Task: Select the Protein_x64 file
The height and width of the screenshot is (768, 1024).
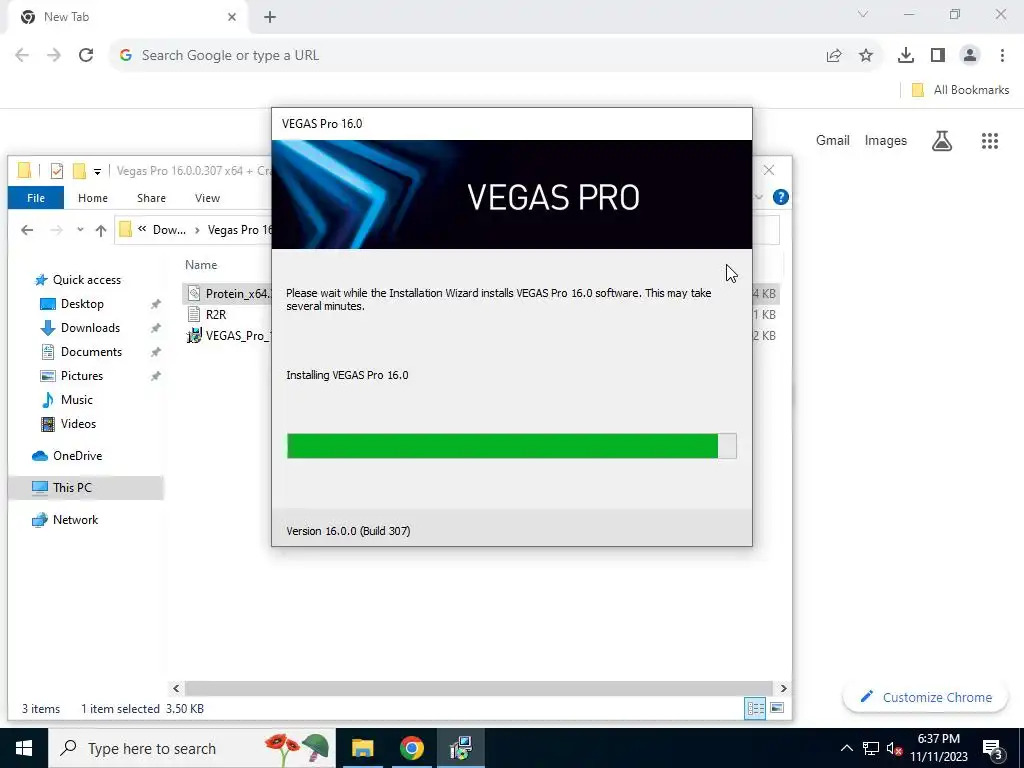Action: (228, 294)
